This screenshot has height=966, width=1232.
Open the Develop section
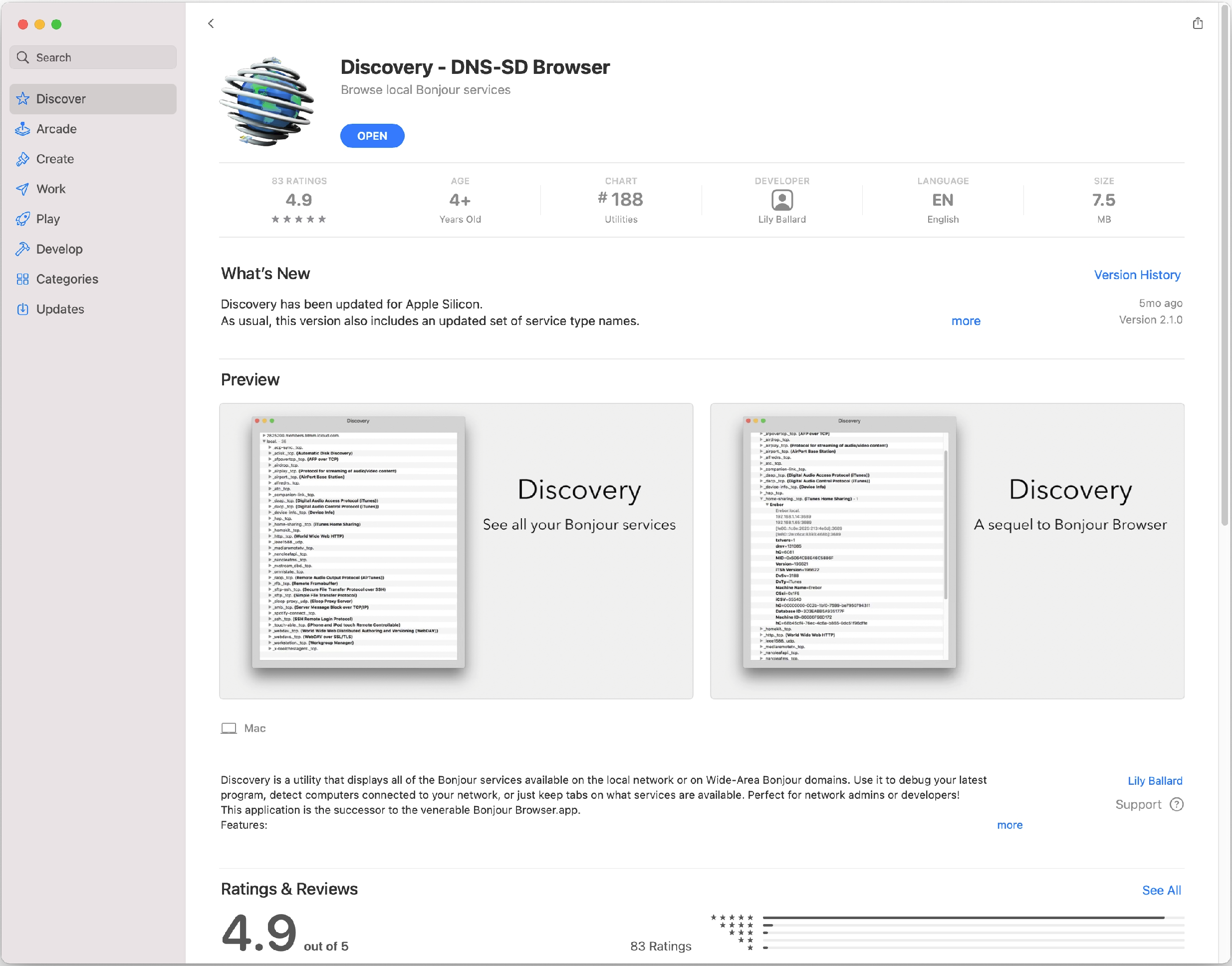click(93, 249)
